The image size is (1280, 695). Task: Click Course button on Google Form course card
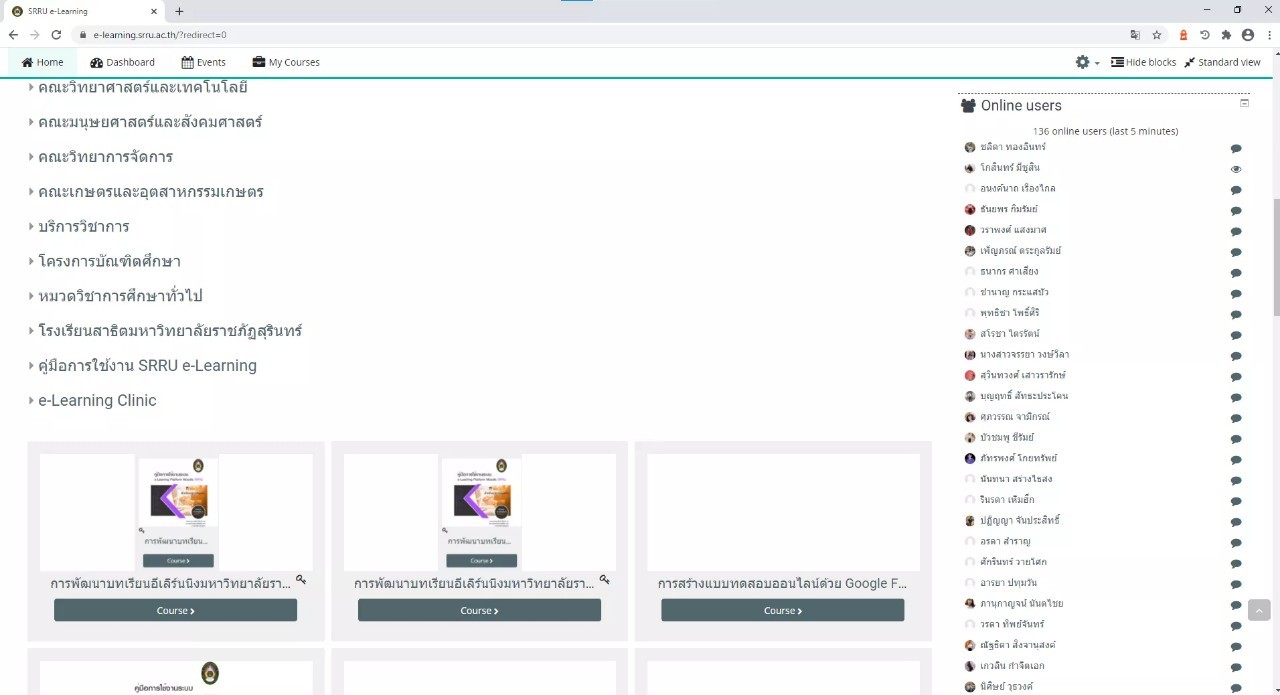(x=782, y=610)
